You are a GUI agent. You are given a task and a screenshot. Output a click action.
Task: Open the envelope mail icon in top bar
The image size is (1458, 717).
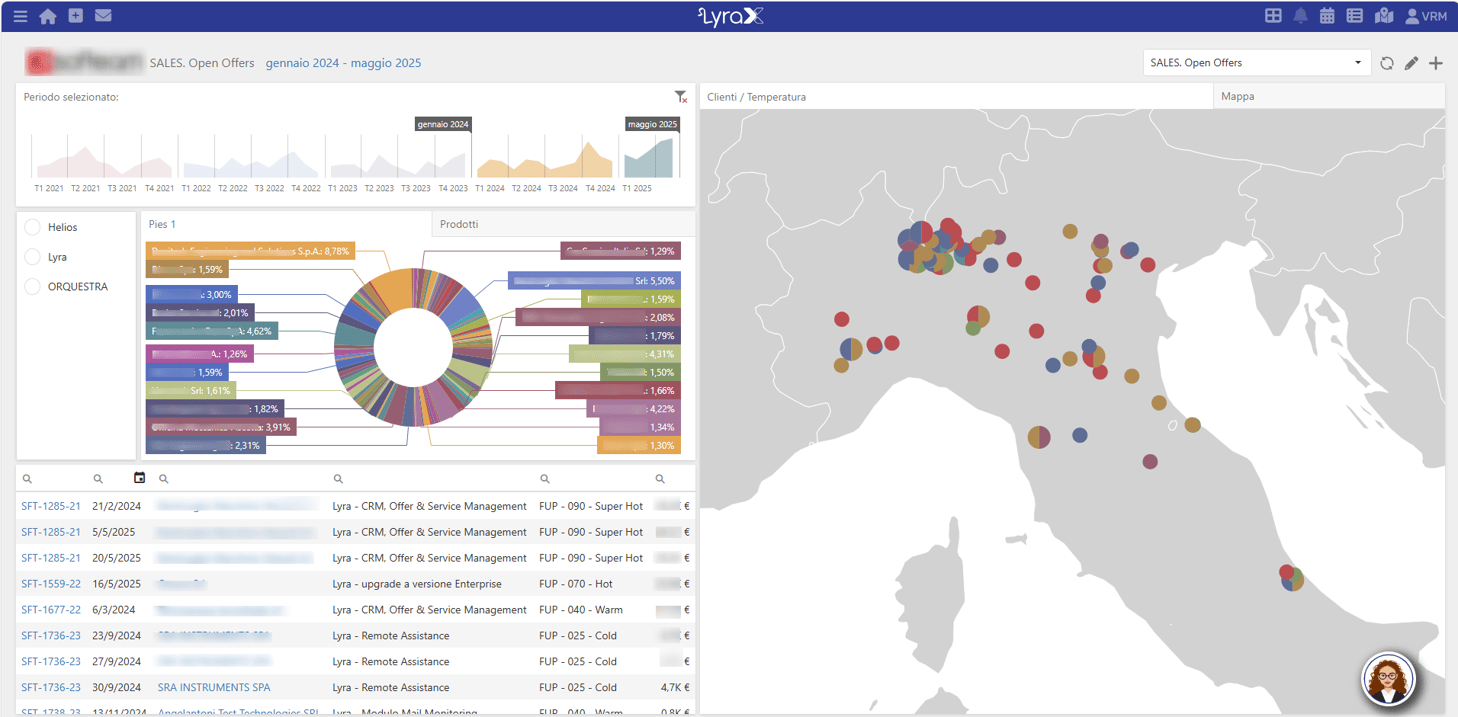[x=103, y=15]
